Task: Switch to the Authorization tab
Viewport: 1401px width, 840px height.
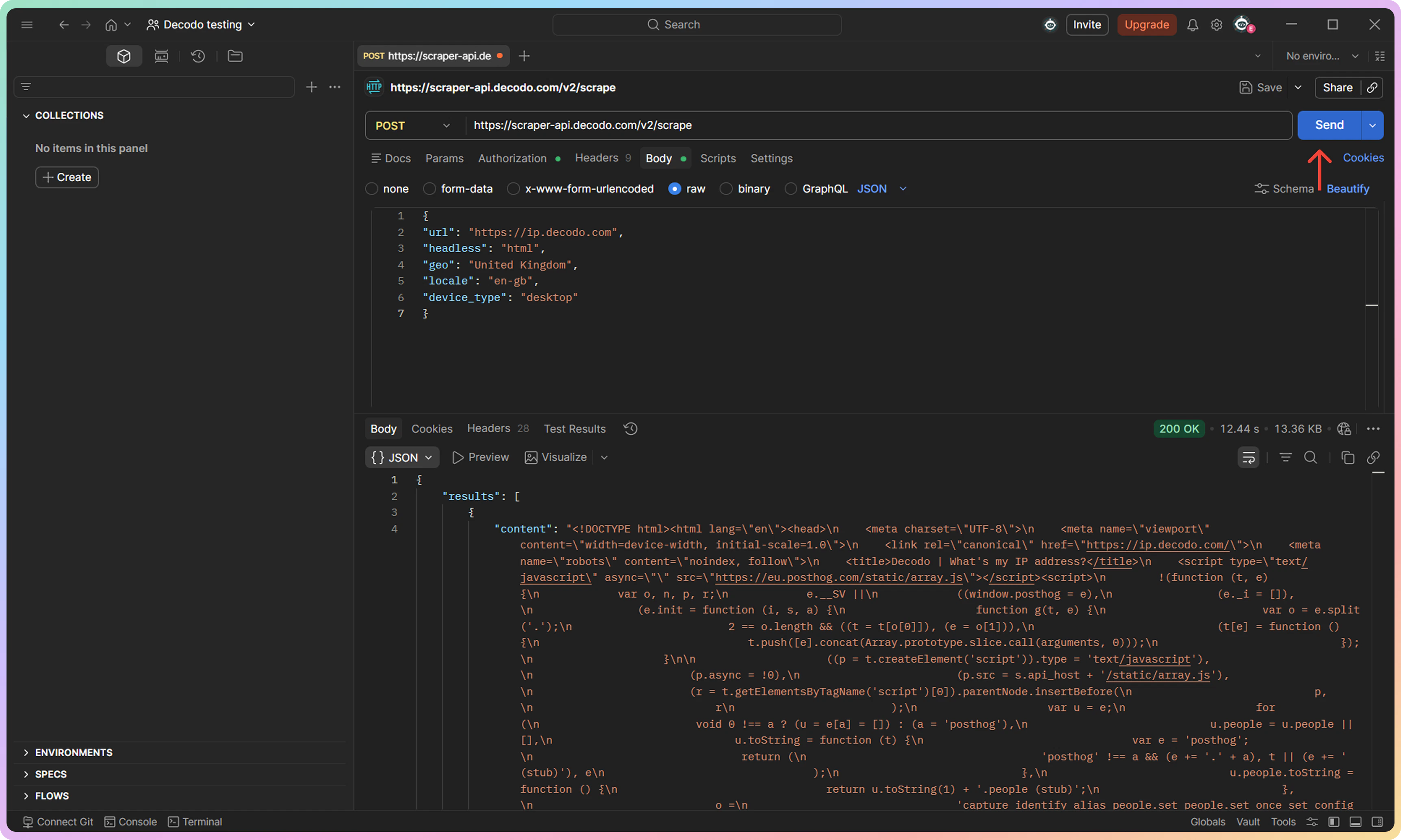Action: (x=512, y=158)
